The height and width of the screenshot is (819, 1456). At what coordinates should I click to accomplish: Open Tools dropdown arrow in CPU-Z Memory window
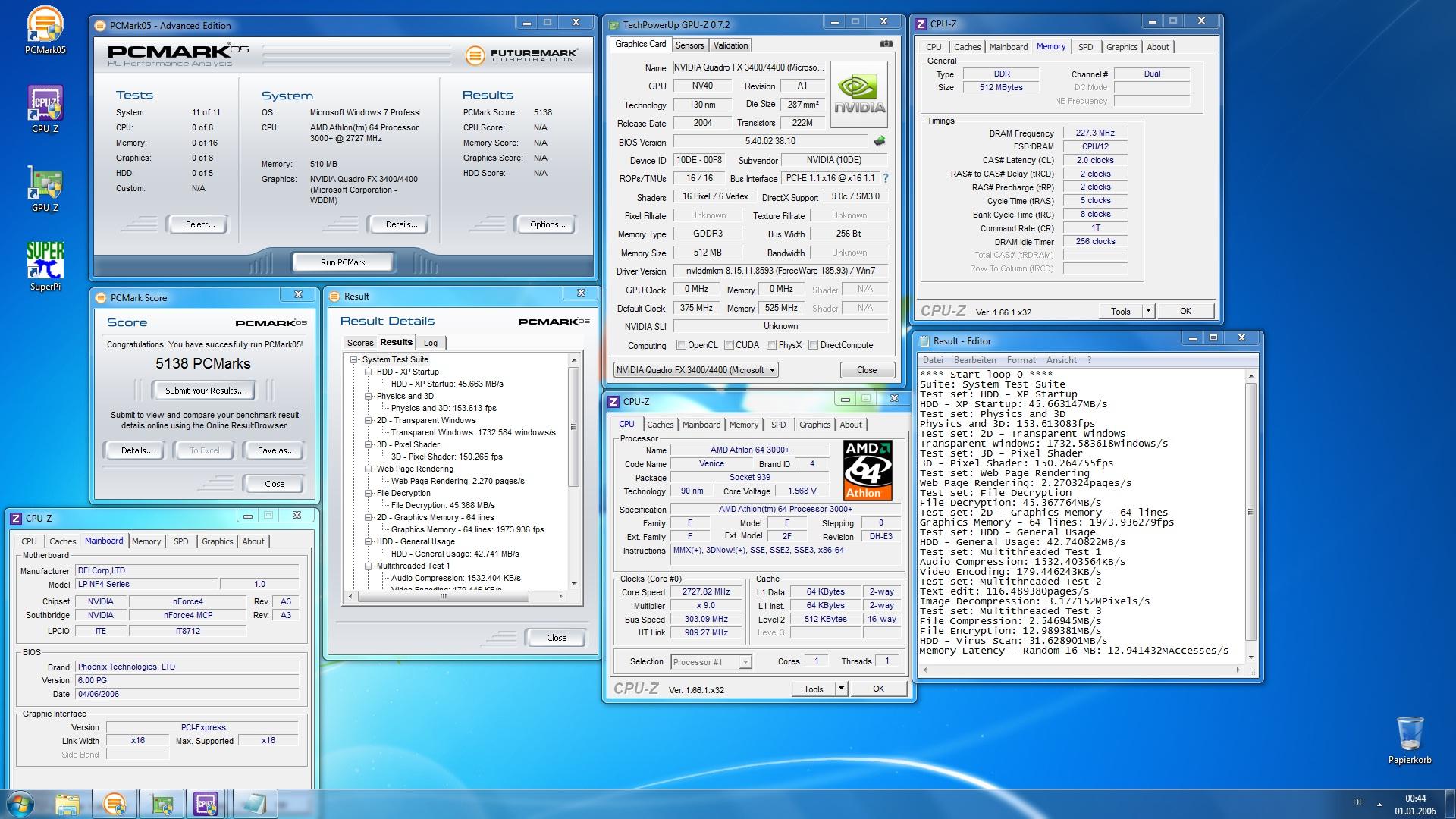pyautogui.click(x=1147, y=311)
